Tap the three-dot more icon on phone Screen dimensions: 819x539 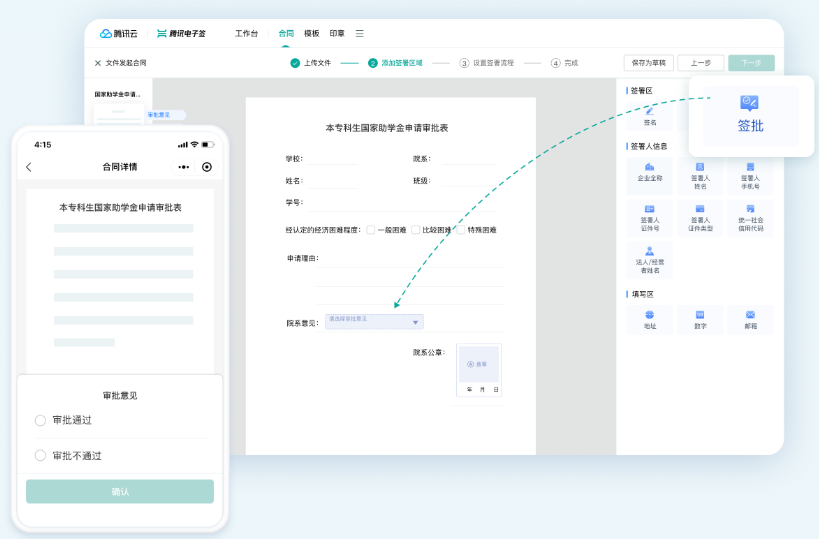184,167
